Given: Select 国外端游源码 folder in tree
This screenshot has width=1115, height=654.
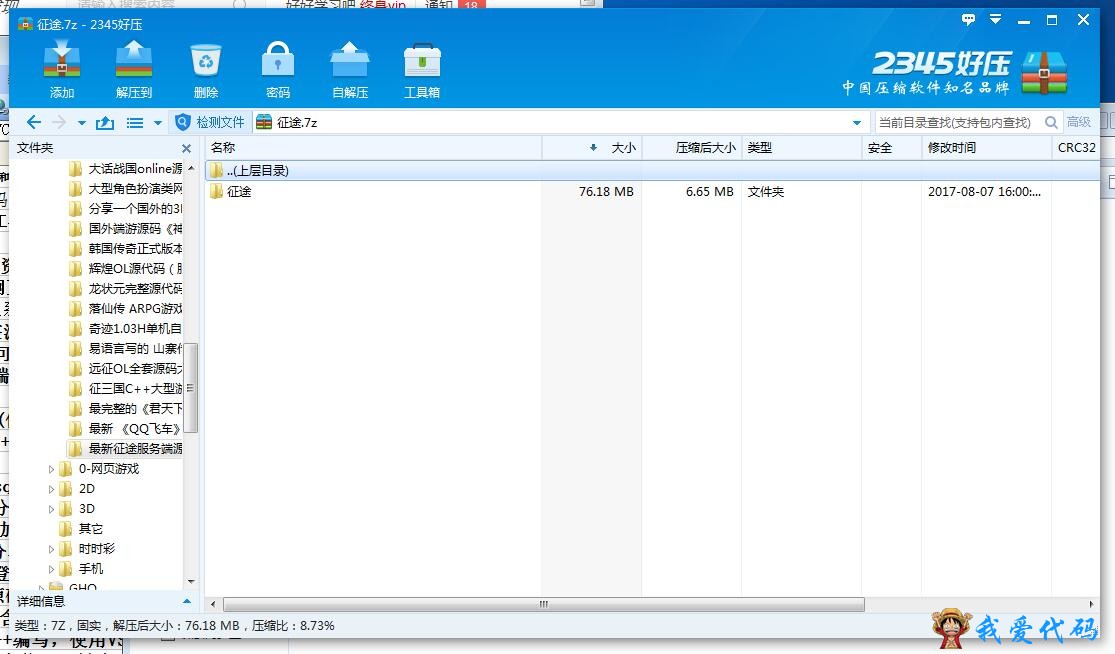Looking at the screenshot, I should coord(126,228).
